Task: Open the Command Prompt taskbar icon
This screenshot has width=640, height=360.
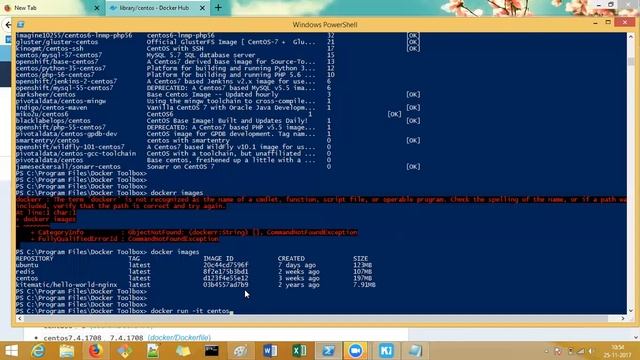Action: [x=211, y=351]
